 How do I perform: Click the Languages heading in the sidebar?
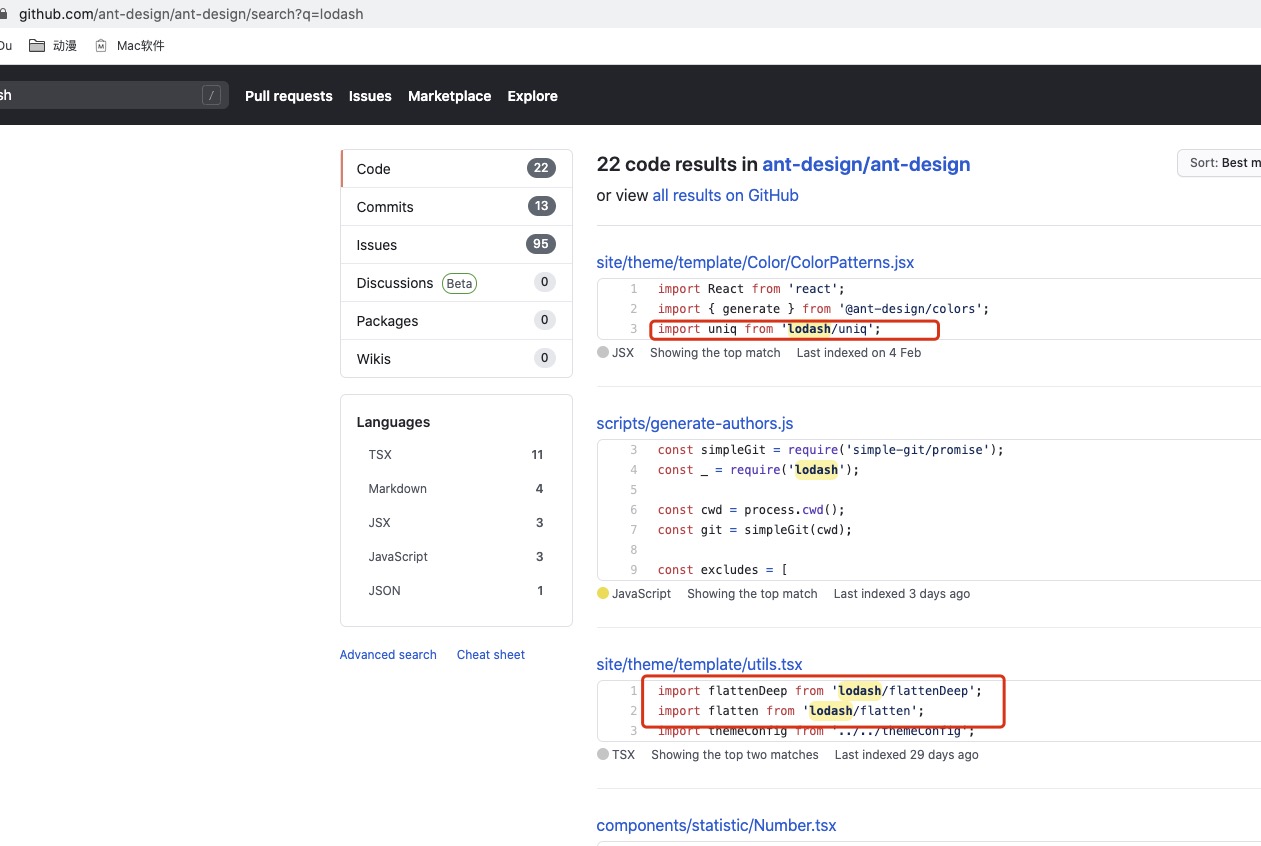[393, 422]
